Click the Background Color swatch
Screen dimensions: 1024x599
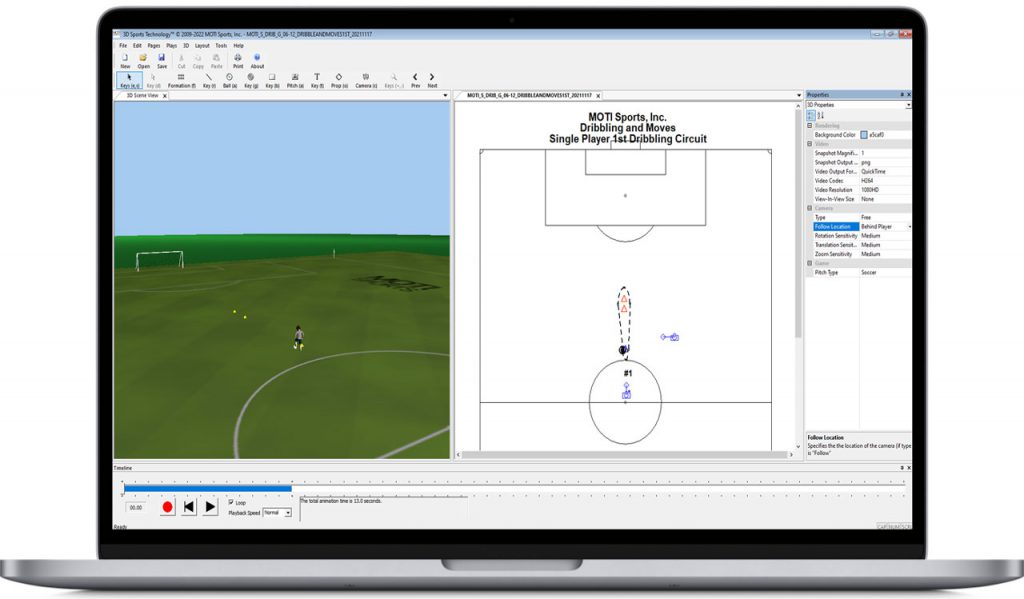tap(863, 135)
